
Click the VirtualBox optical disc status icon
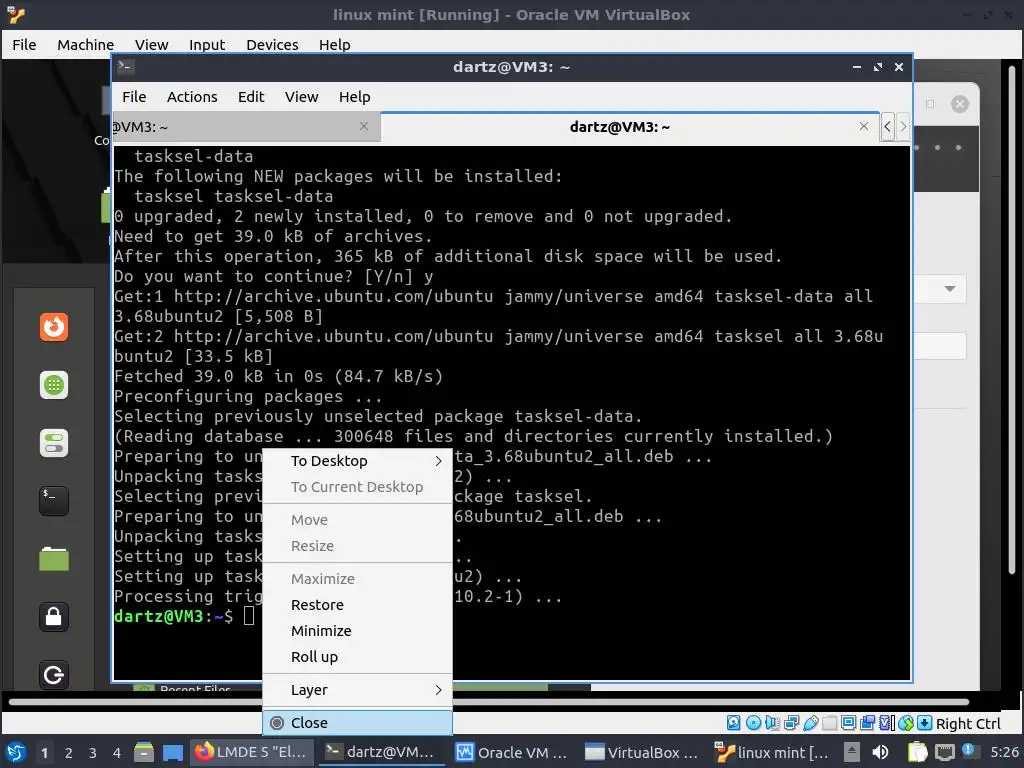click(753, 723)
